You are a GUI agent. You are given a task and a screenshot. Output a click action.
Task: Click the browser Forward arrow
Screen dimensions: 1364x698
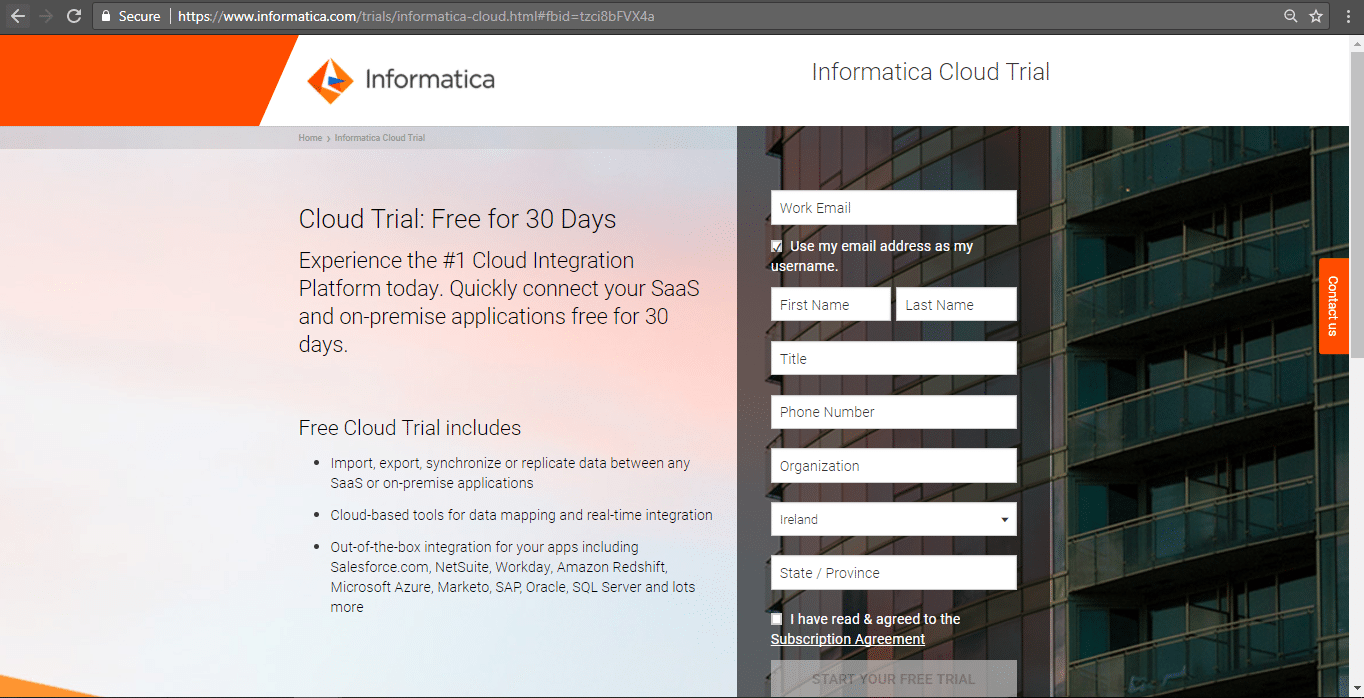coord(45,16)
